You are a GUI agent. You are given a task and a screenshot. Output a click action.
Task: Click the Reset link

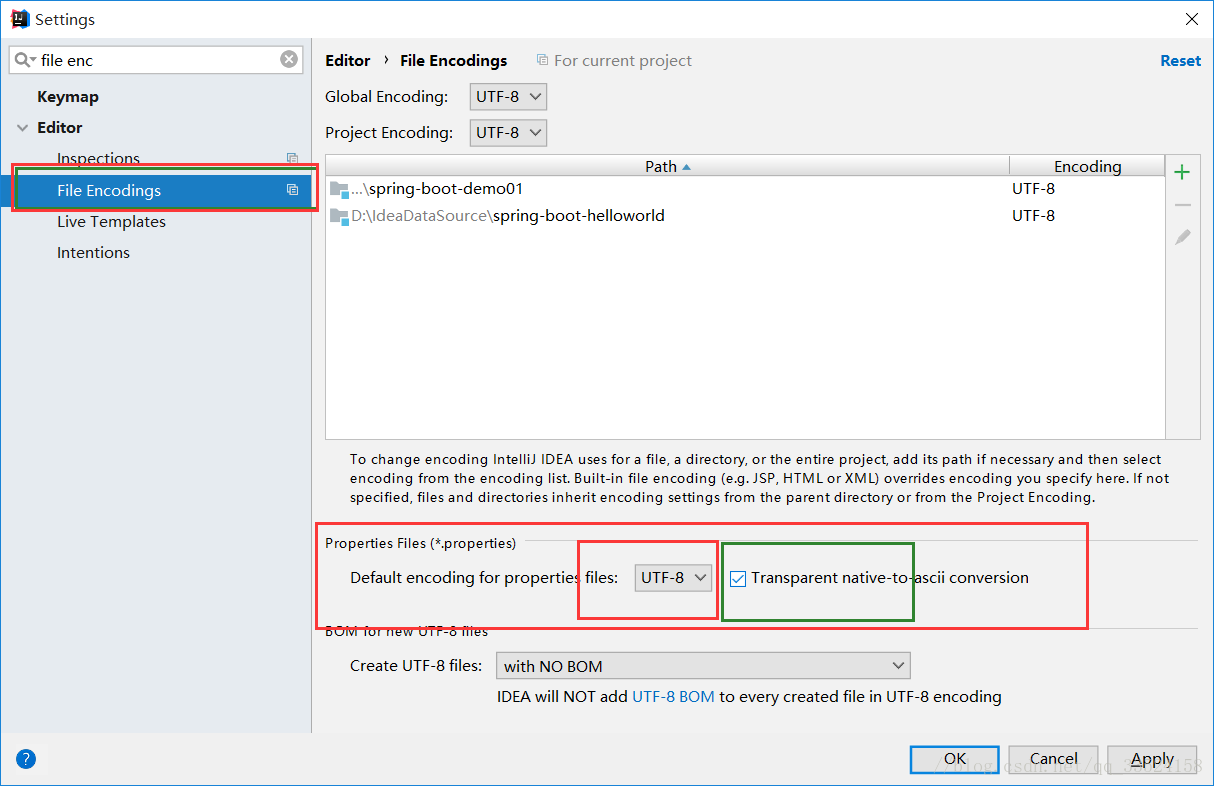click(x=1180, y=61)
